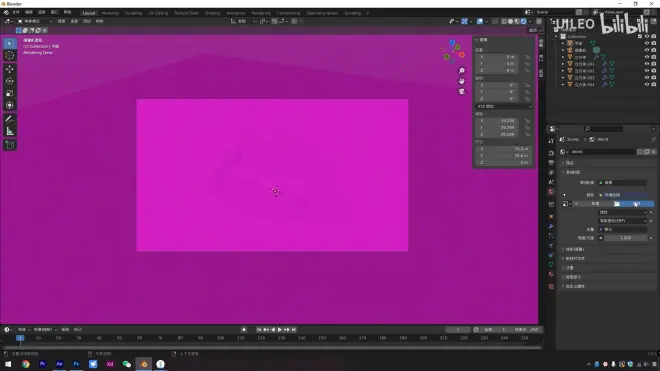Viewport: 660px width, 371px height.
Task: Click the timeline Play button
Action: [279, 330]
